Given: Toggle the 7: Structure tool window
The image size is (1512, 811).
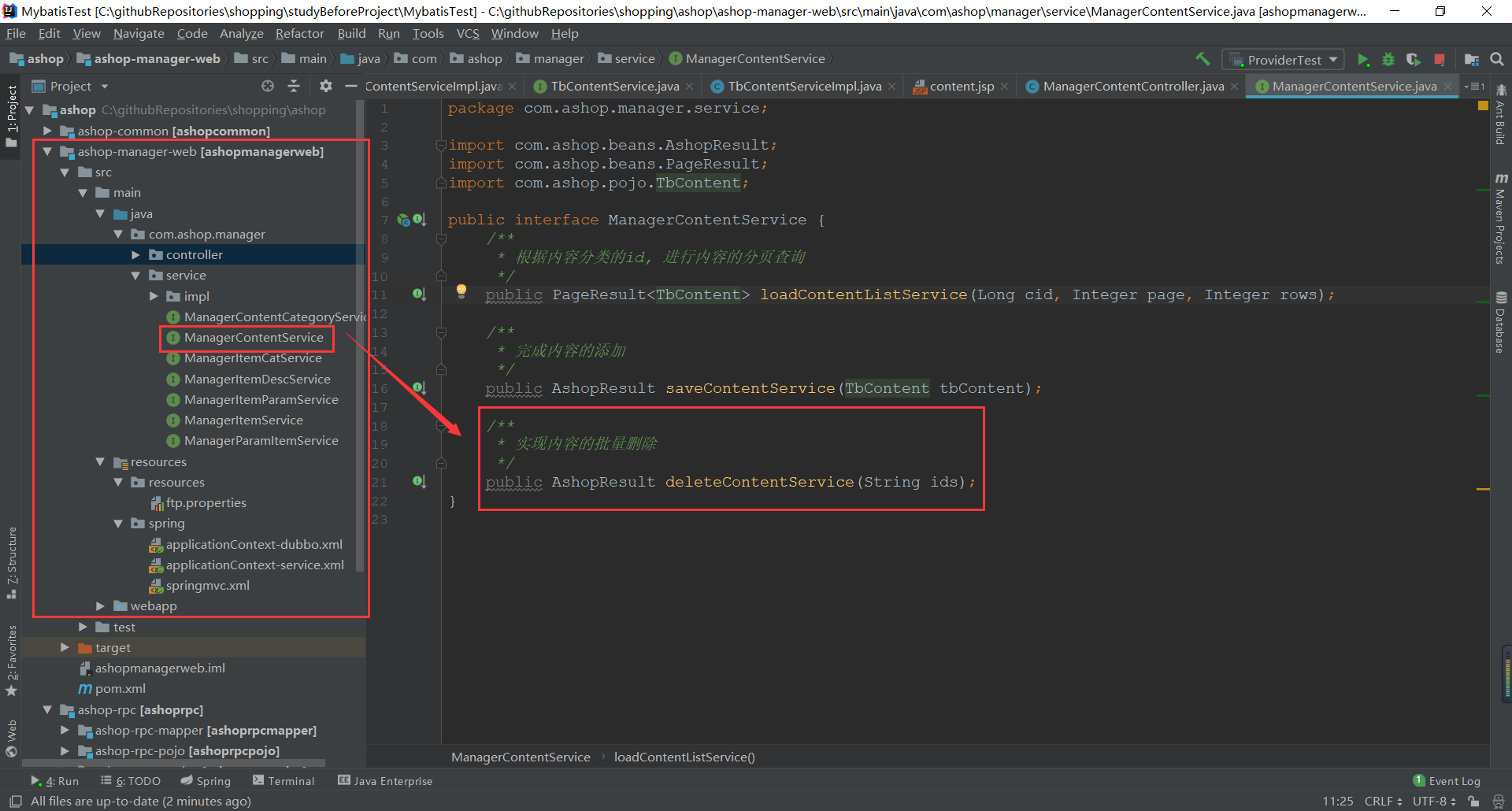Looking at the screenshot, I should click(x=11, y=562).
